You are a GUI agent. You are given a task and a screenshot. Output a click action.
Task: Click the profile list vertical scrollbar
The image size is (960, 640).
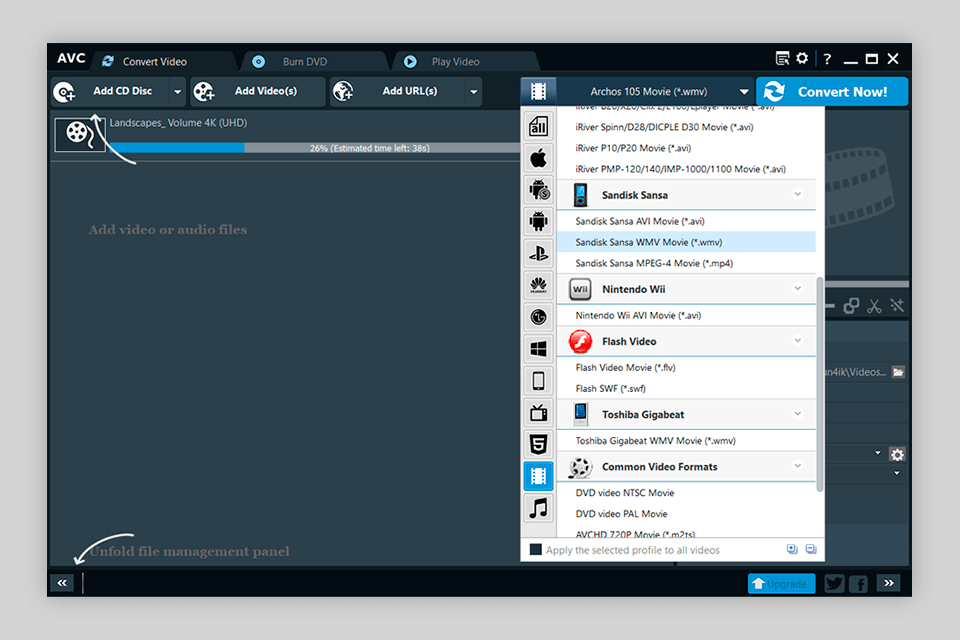pos(820,384)
